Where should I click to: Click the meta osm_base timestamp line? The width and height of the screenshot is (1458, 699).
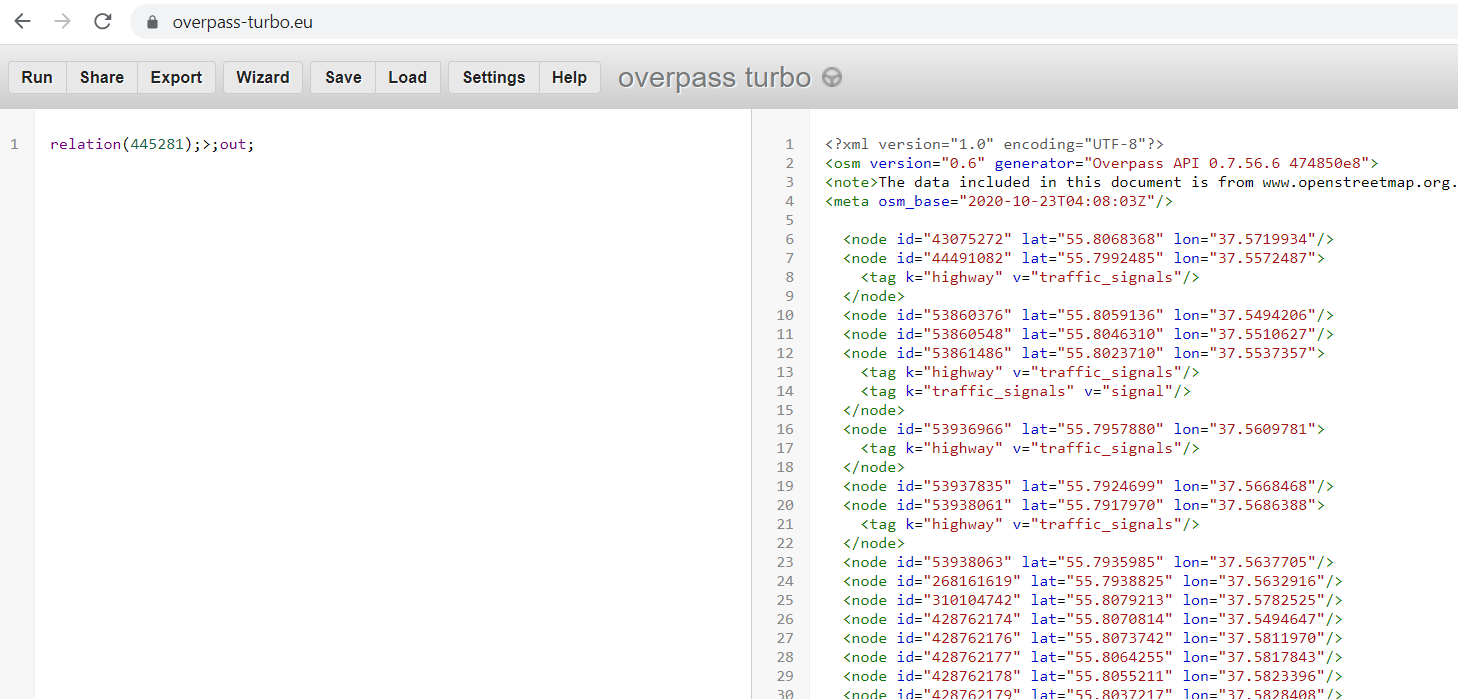pyautogui.click(x=999, y=201)
